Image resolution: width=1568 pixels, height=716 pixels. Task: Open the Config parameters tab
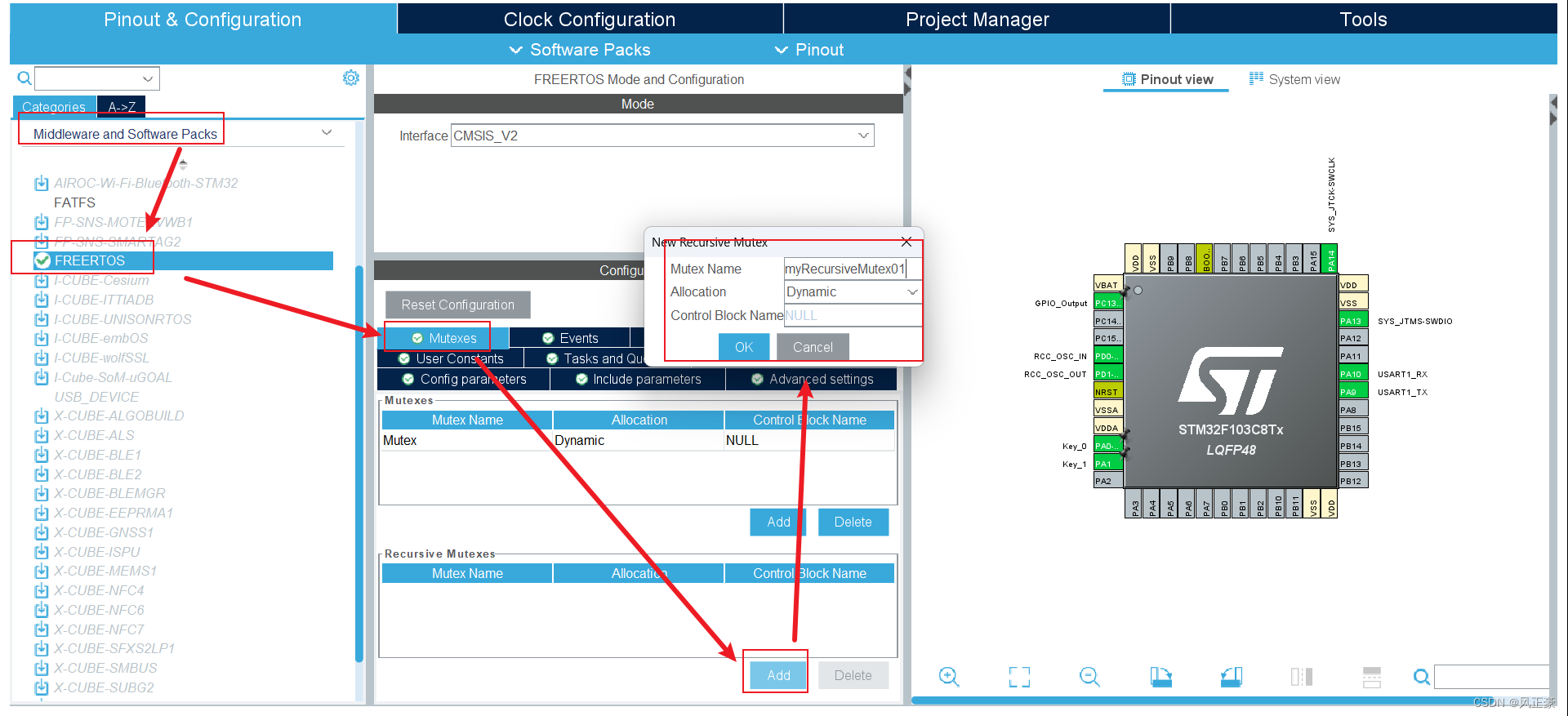point(464,379)
